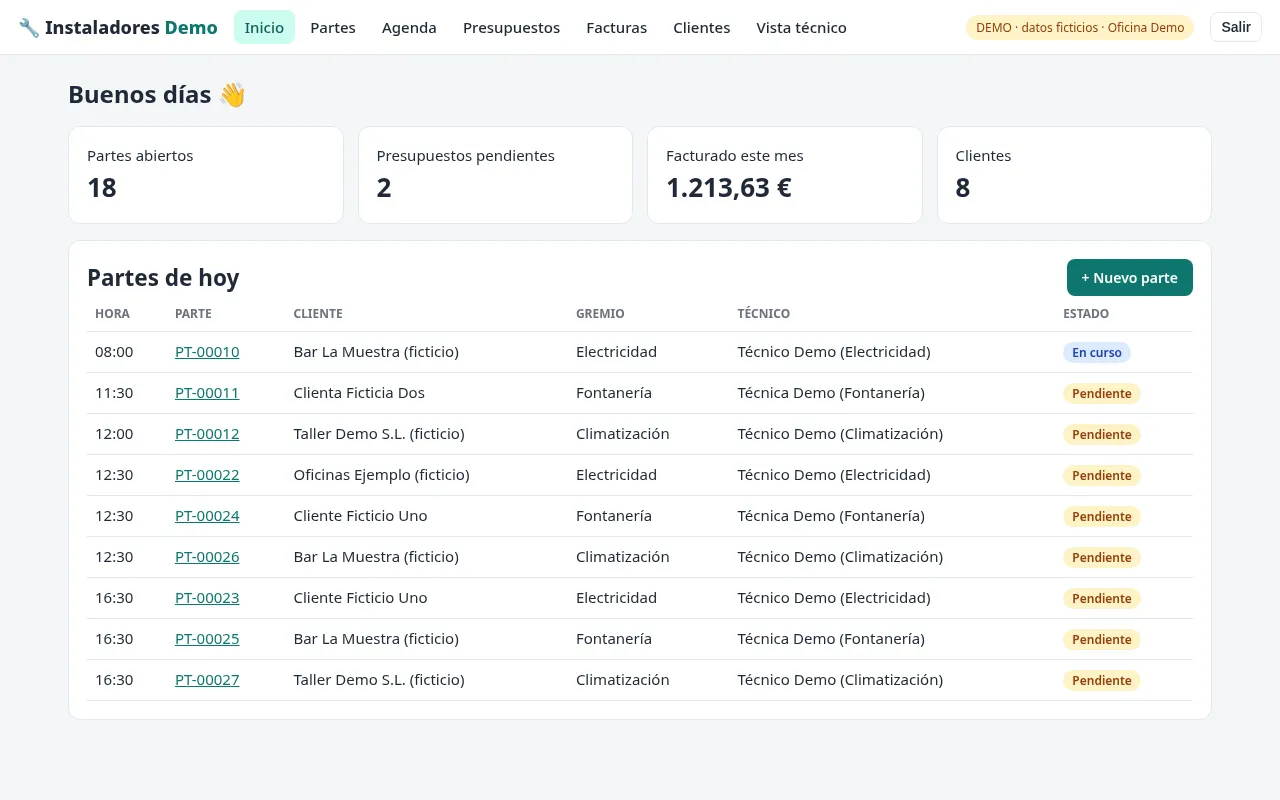Click the En curso status badge
This screenshot has width=1280, height=800.
coord(1097,352)
